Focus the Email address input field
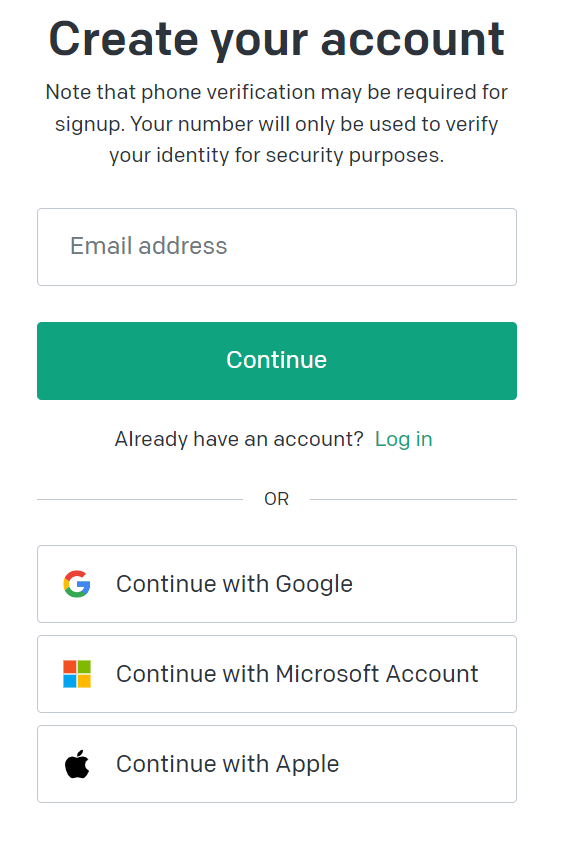577x849 pixels. pos(277,247)
